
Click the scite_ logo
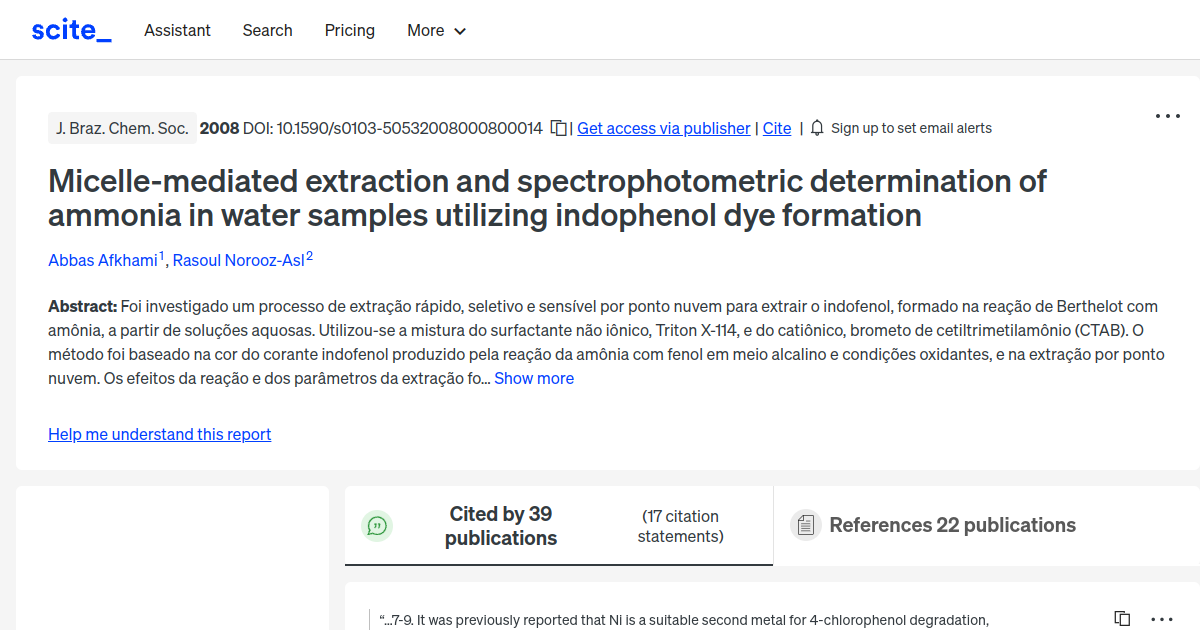70,29
